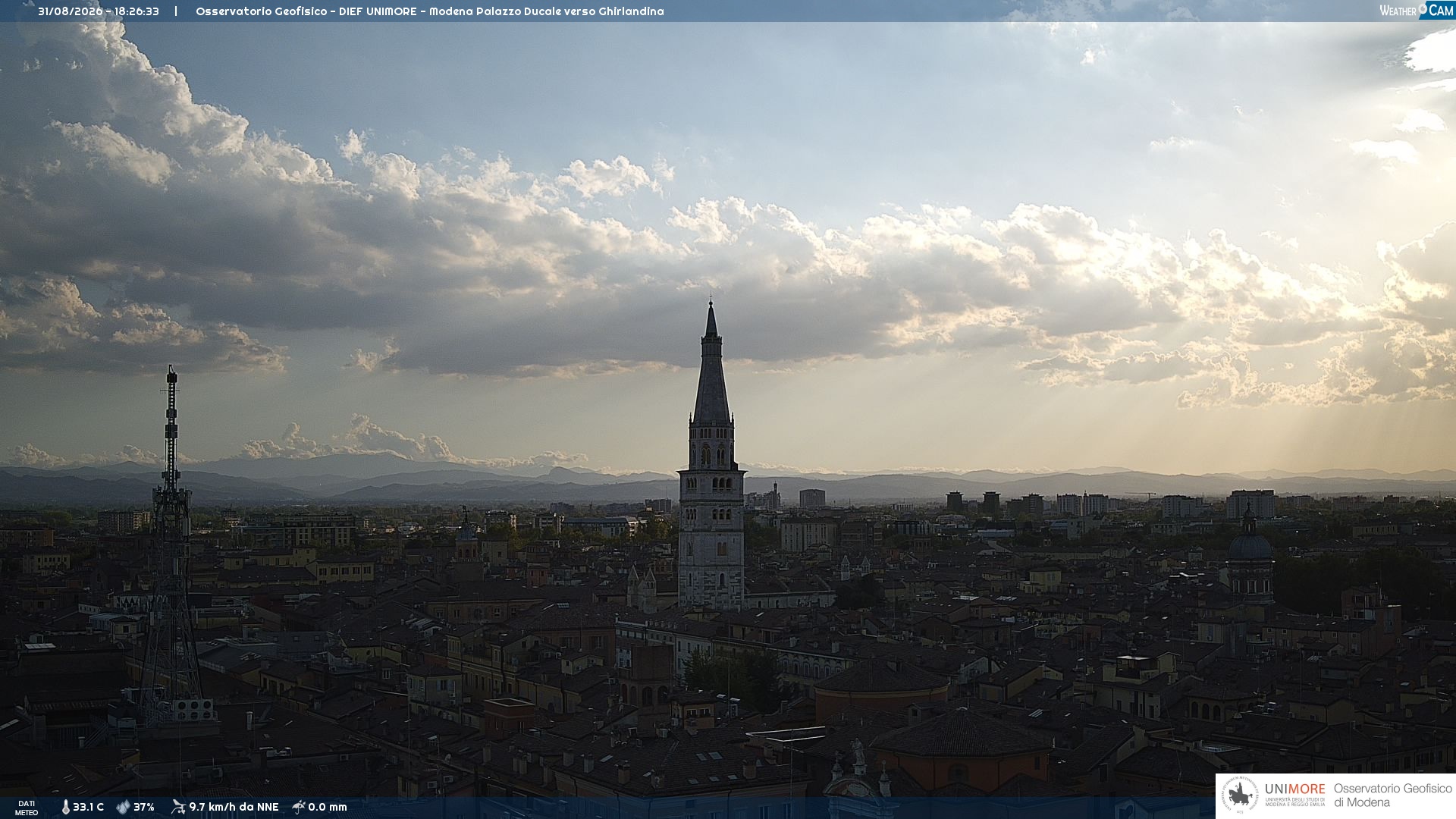The width and height of the screenshot is (1456, 819).
Task: Click the 33.1 C temperature reading
Action: coord(88,807)
